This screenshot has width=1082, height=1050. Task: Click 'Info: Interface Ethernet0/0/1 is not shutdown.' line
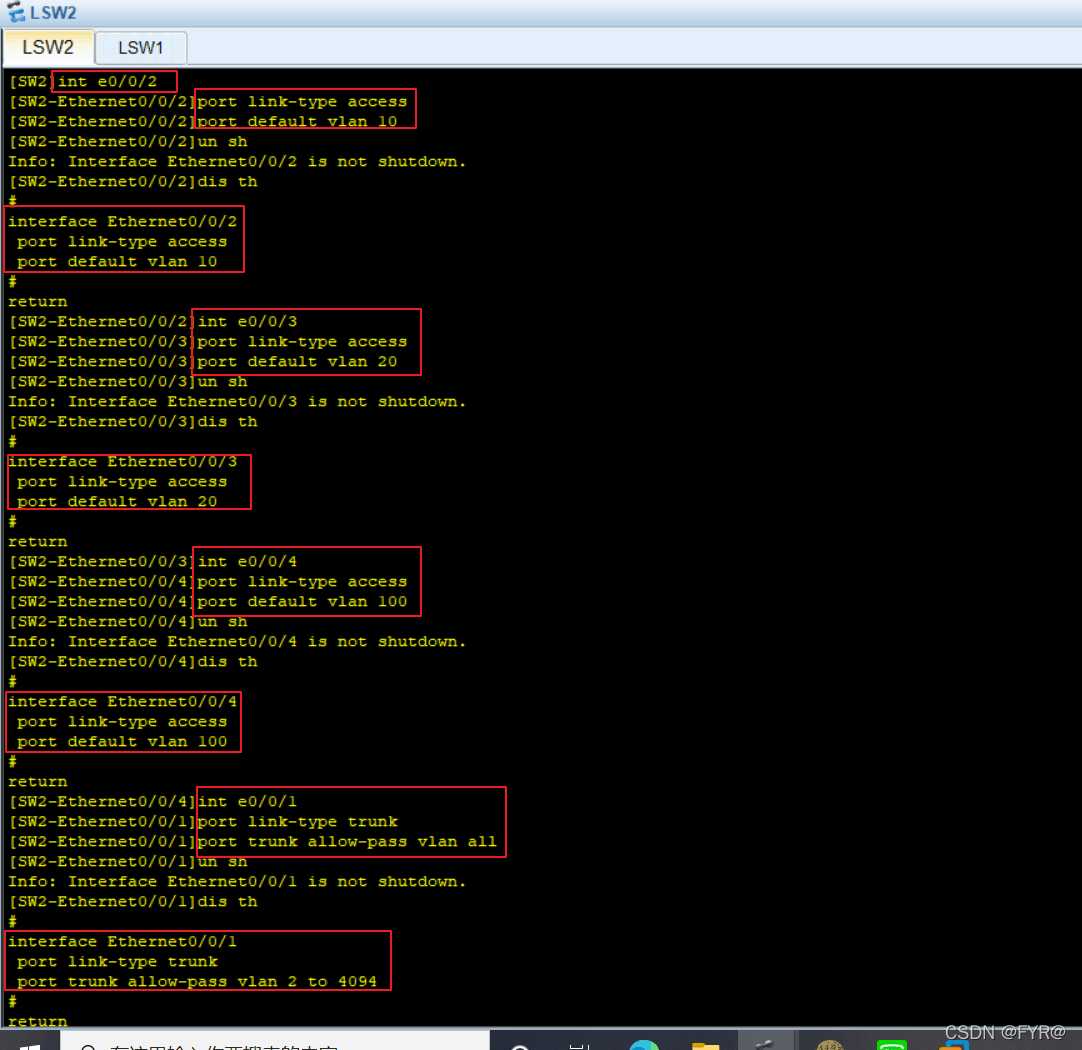click(x=237, y=882)
